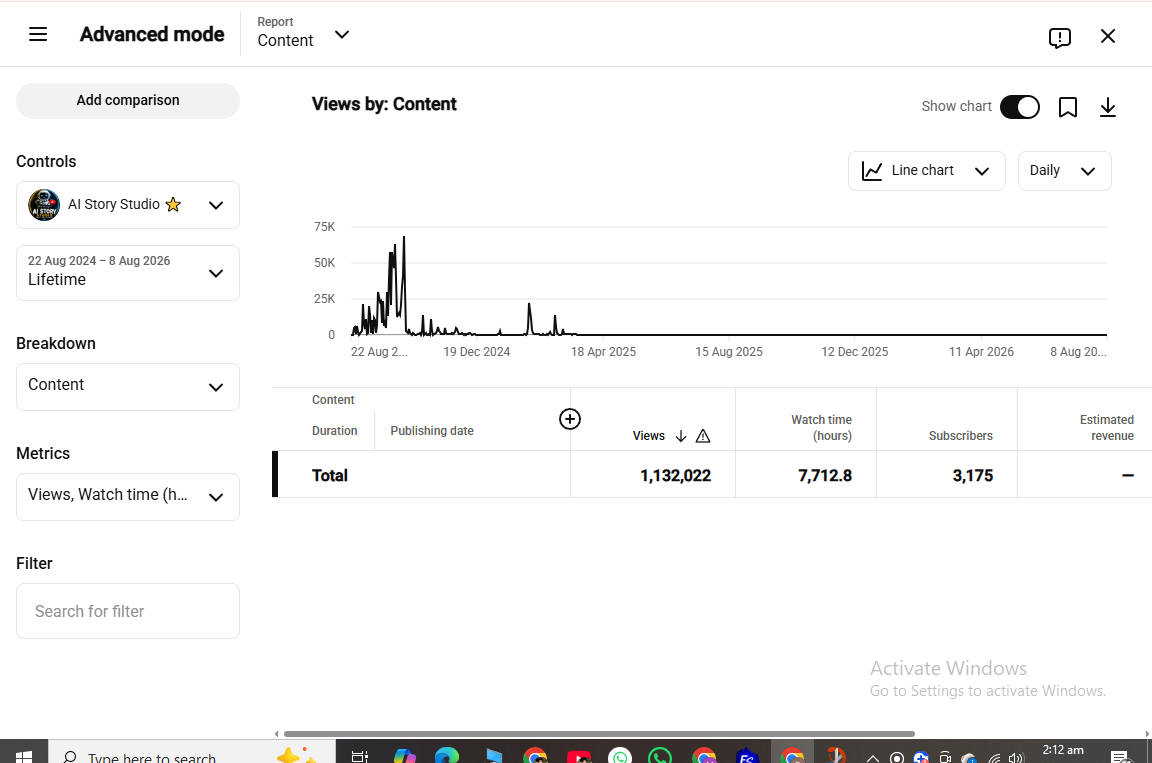Click the 12 Dec 2025 axis label
Screen dimensions: 1152x763
854,352
